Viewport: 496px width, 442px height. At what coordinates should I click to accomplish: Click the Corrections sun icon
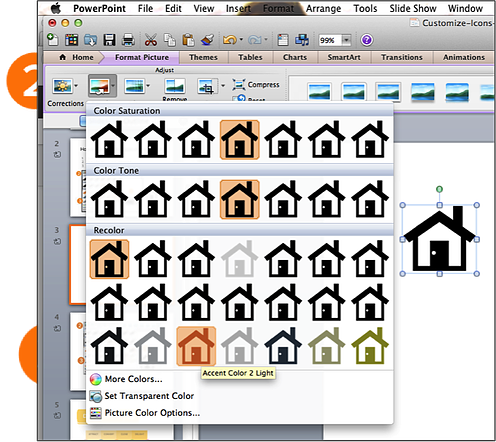62,86
